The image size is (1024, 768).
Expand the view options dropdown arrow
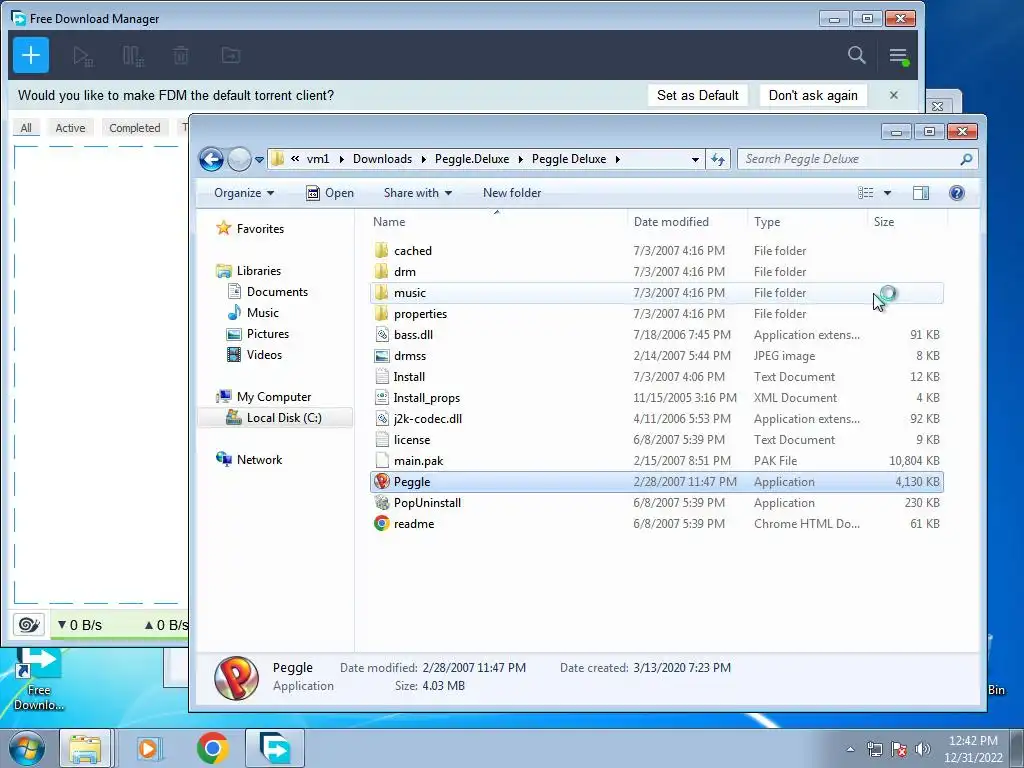[887, 193]
